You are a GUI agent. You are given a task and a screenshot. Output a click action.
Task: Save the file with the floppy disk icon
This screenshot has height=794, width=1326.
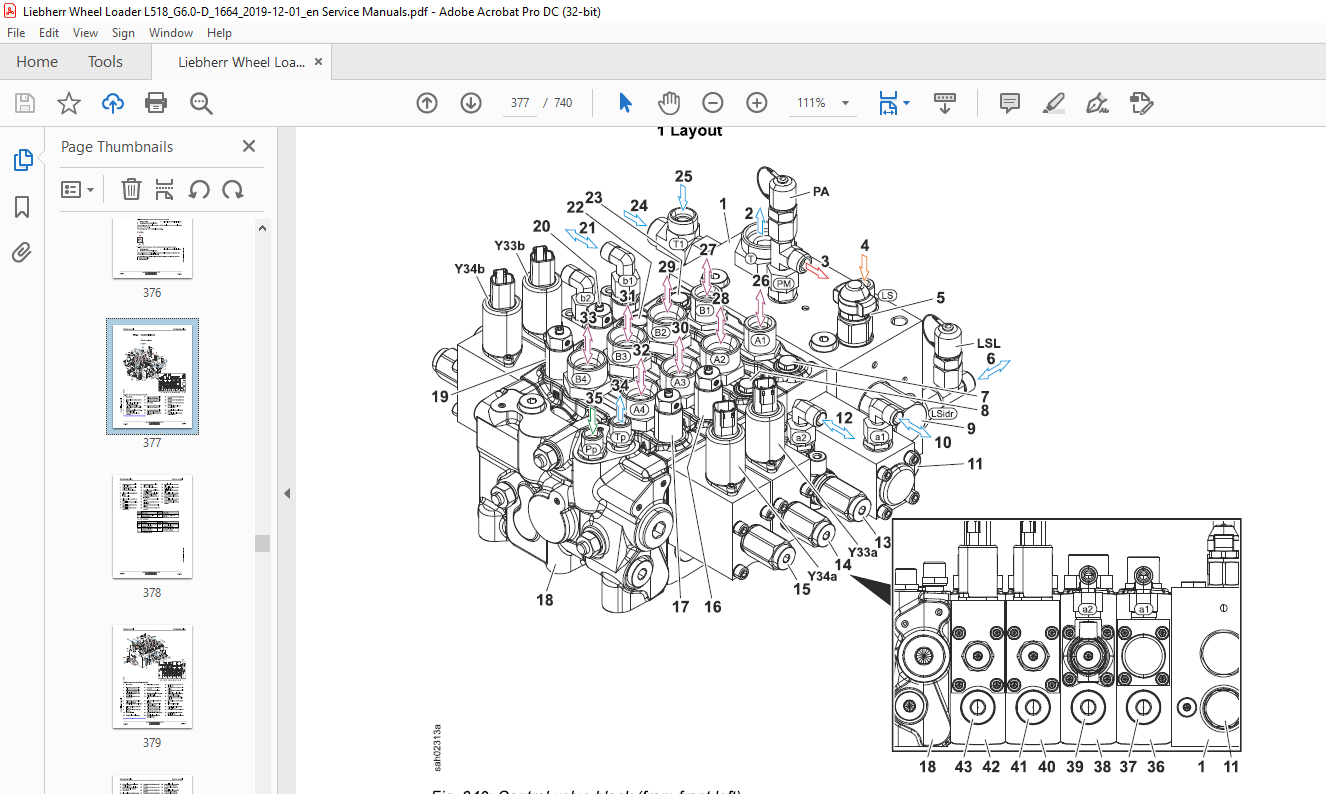(x=25, y=103)
